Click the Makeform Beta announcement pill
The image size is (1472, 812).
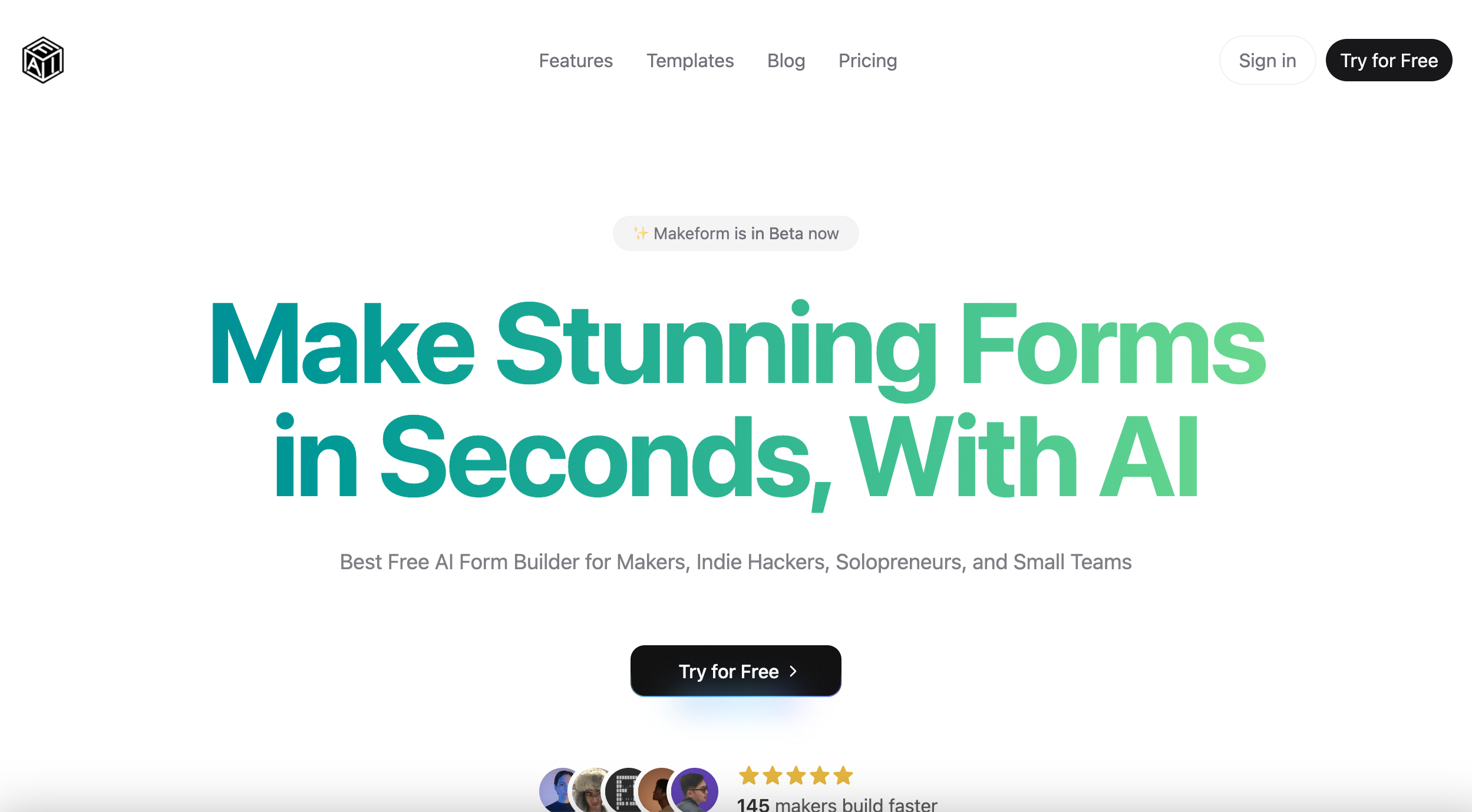pyautogui.click(x=736, y=233)
